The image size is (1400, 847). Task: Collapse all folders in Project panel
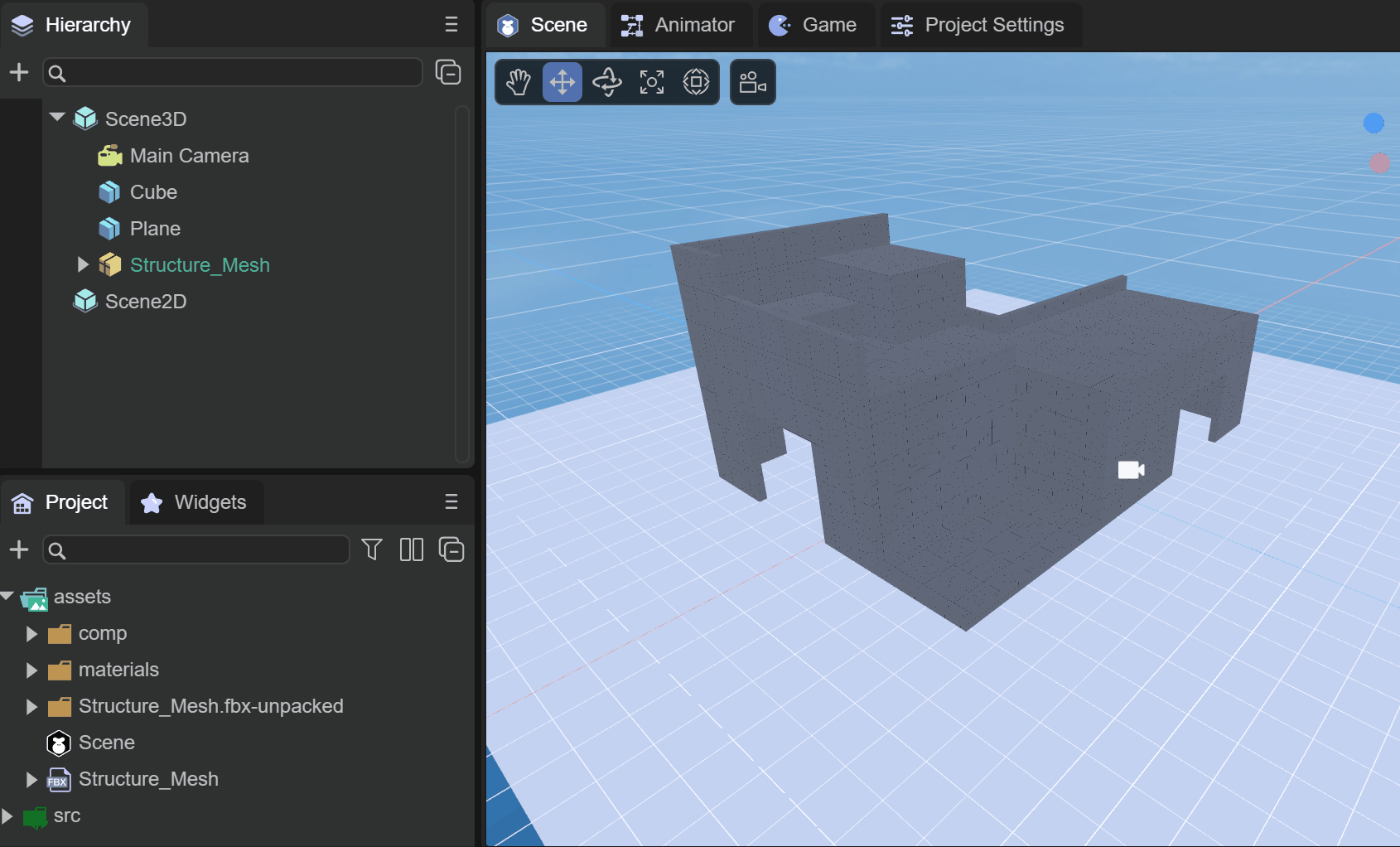click(451, 549)
